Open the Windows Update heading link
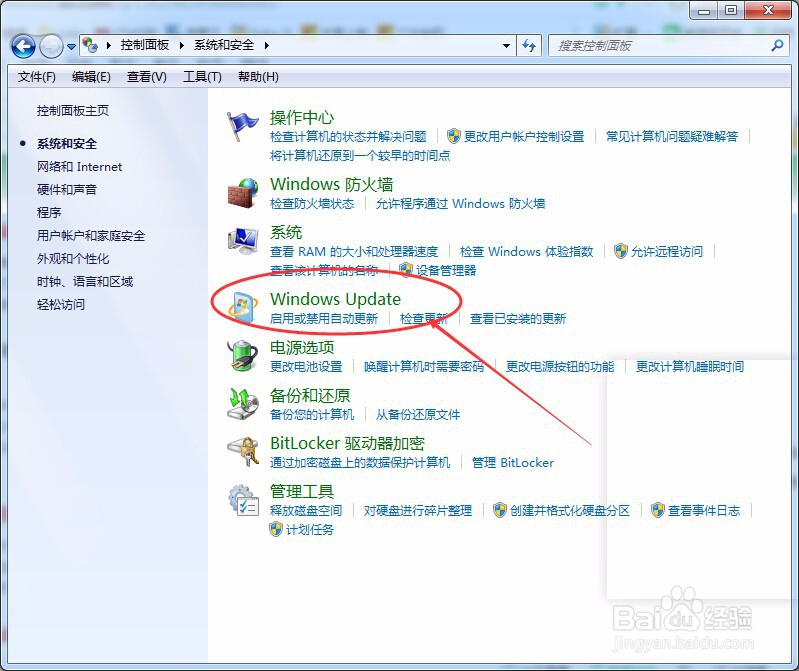Viewport: 799px width, 671px height. (x=335, y=299)
